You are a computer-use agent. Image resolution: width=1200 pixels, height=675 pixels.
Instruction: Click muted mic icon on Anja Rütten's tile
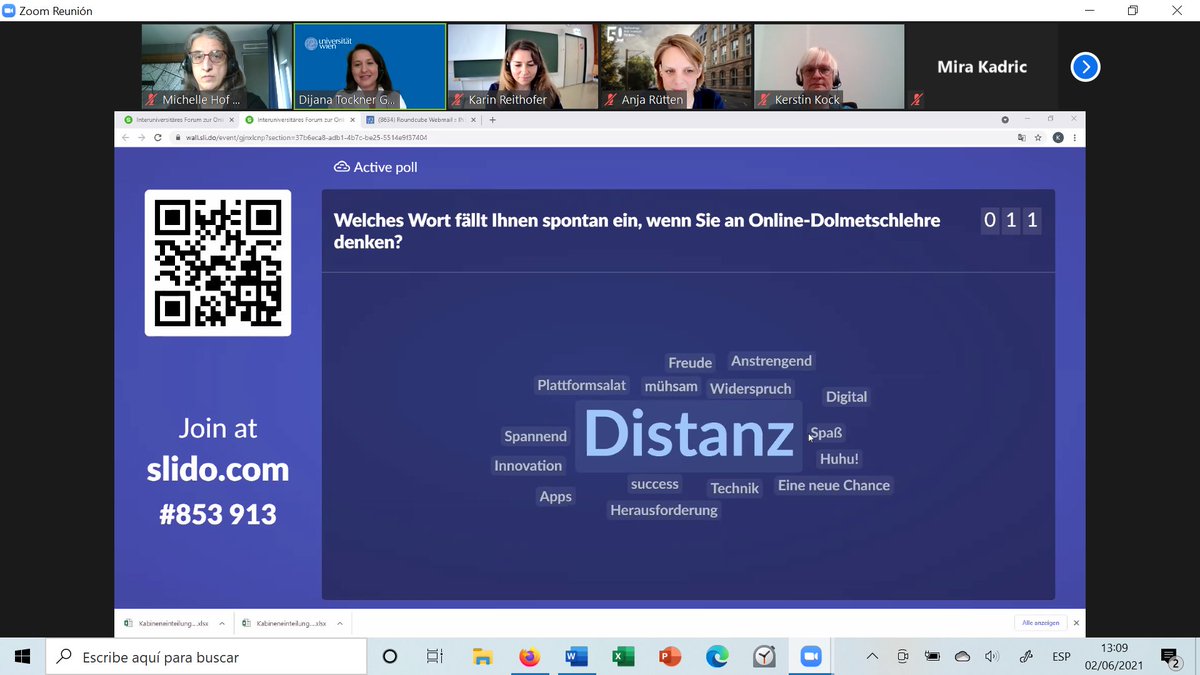(612, 100)
